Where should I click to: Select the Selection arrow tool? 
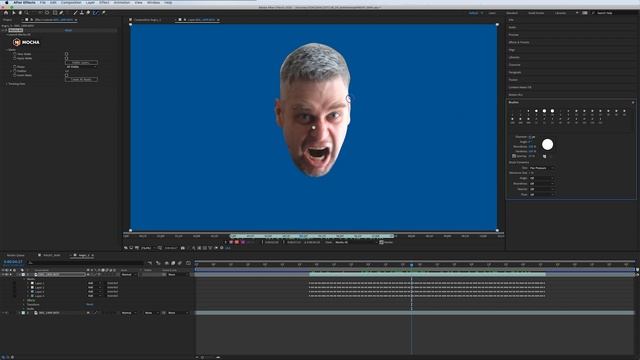[13, 13]
